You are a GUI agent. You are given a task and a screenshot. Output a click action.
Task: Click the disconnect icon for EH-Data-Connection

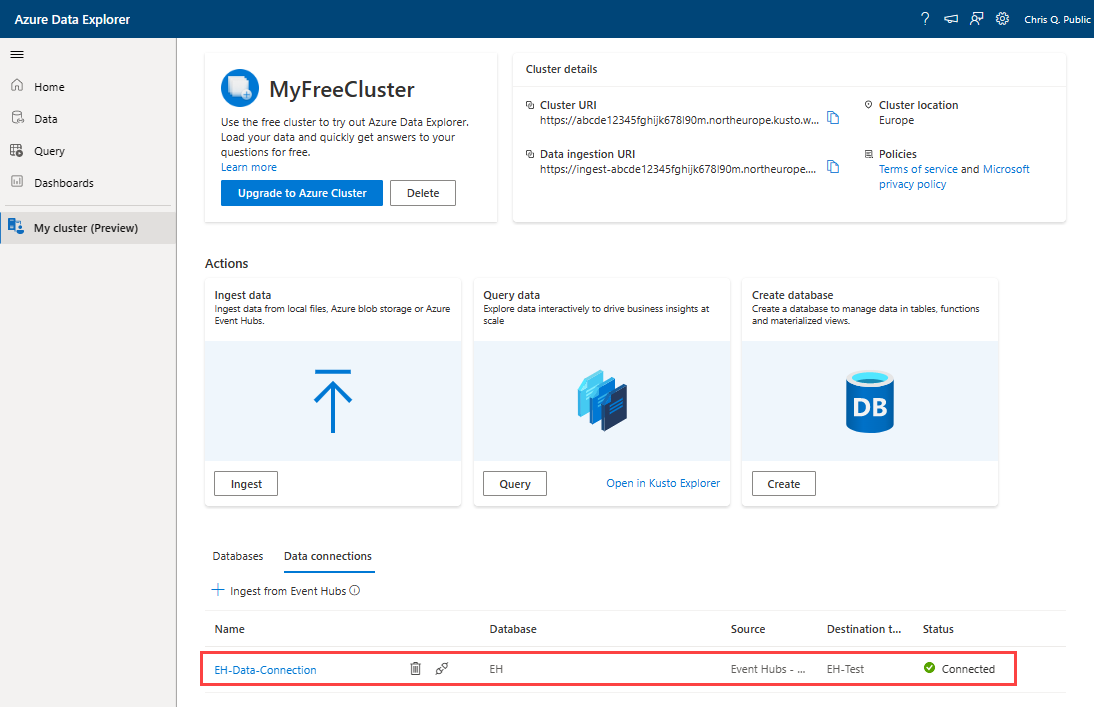coord(442,669)
